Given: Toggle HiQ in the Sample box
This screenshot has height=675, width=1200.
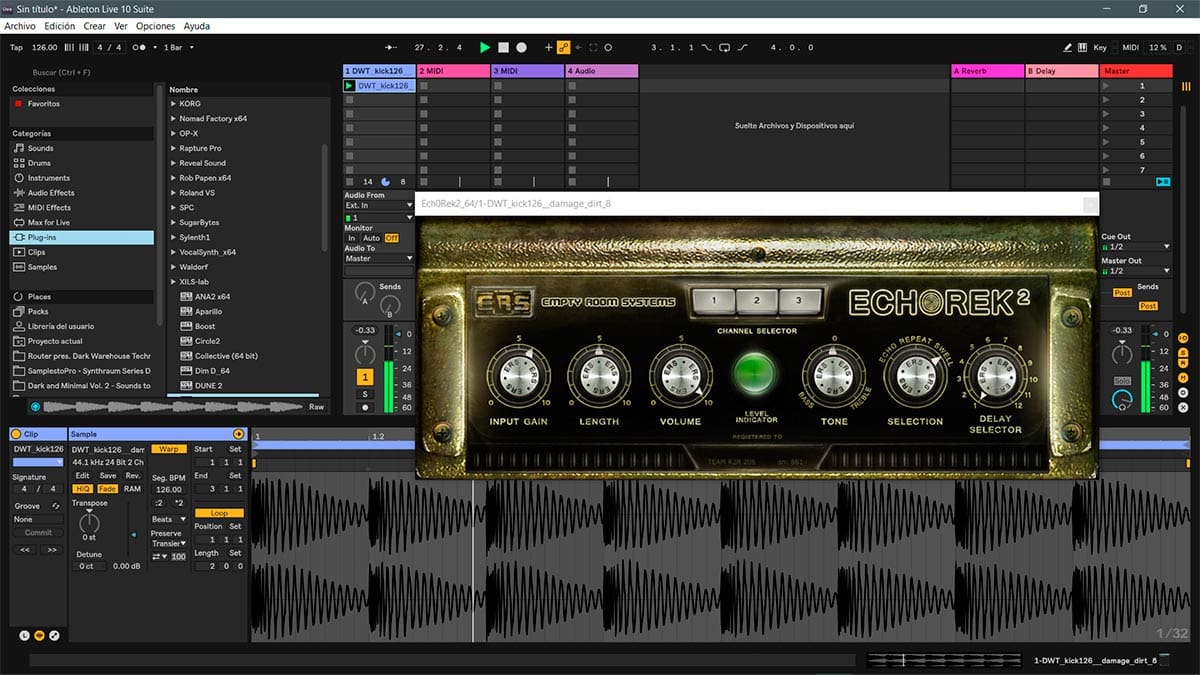Looking at the screenshot, I should [x=82, y=488].
